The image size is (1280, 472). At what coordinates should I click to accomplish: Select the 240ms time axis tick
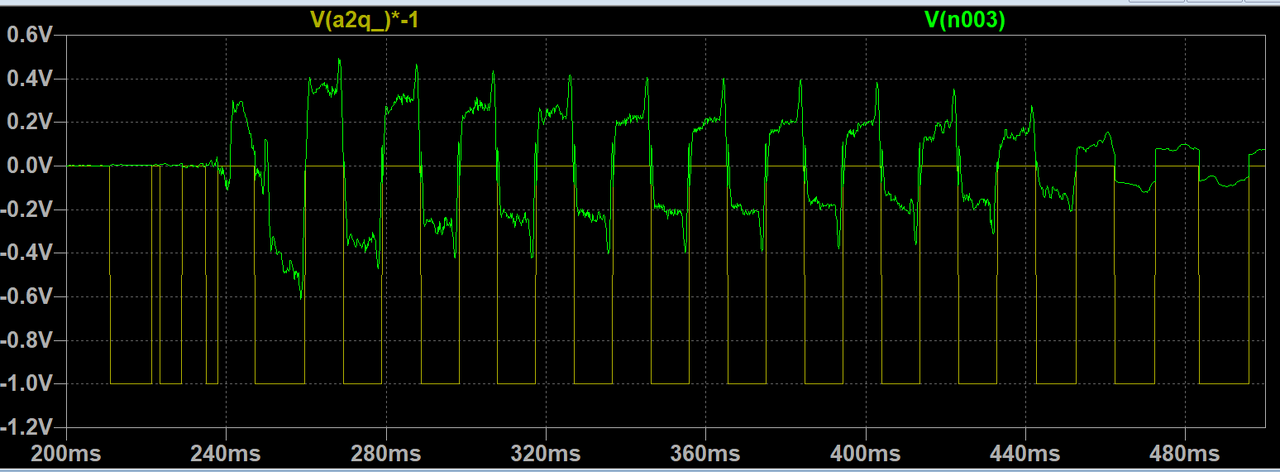click(226, 453)
